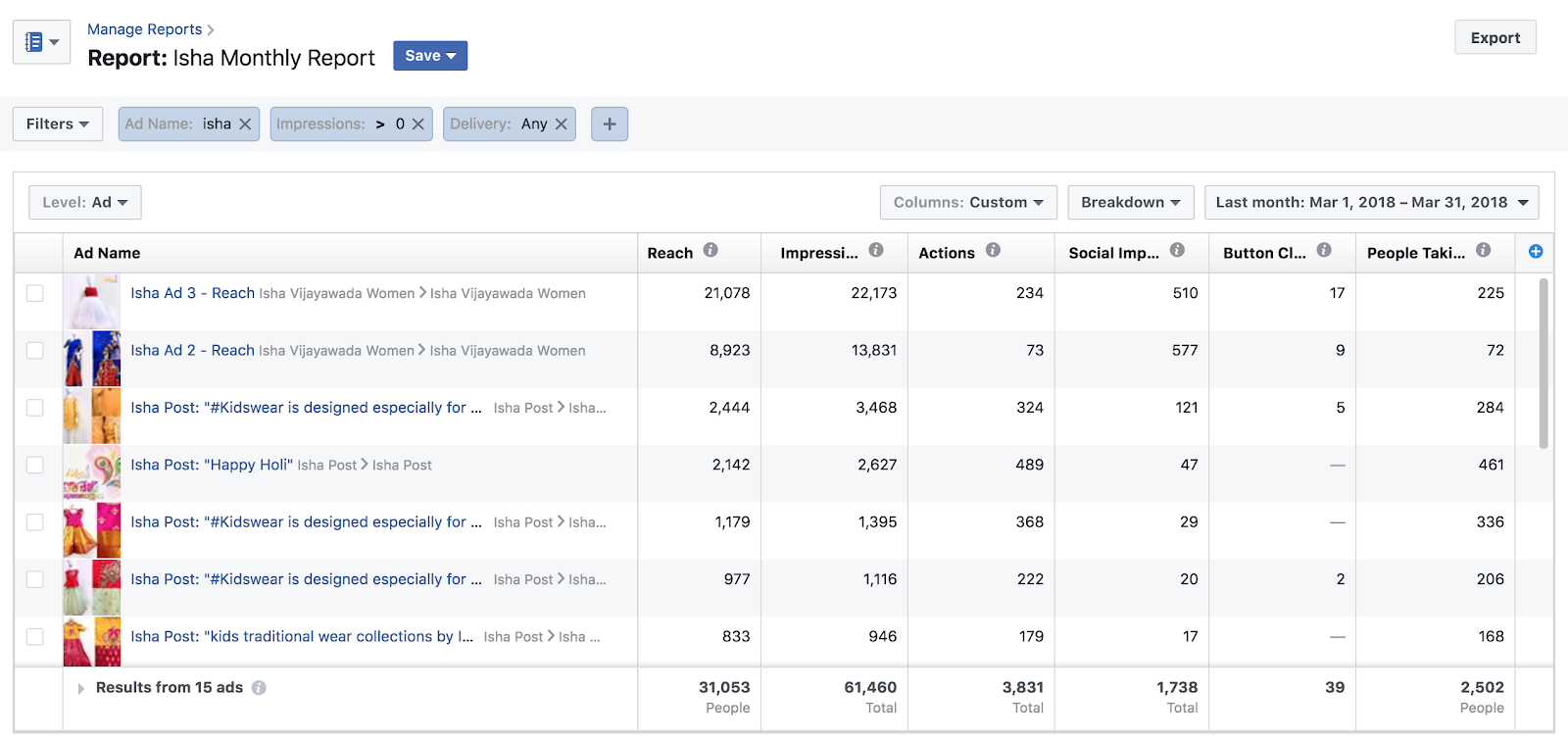
Task: Tick the checkbox for Isha Ad 2 - Reach
Action: click(x=35, y=351)
